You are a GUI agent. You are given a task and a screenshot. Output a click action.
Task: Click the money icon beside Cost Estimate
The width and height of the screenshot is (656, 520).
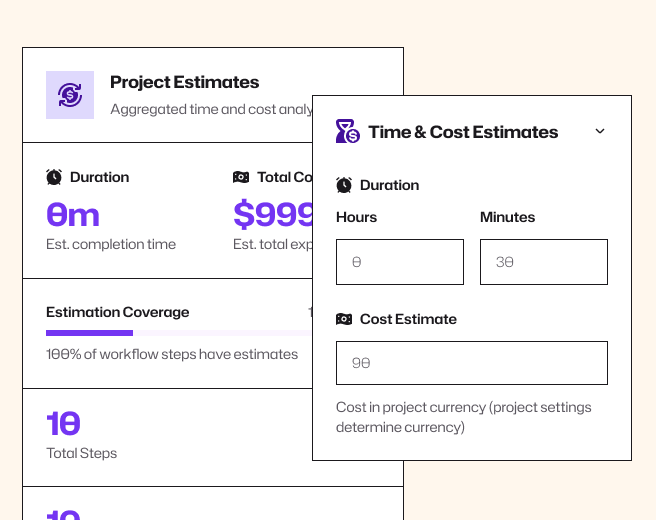coord(344,319)
